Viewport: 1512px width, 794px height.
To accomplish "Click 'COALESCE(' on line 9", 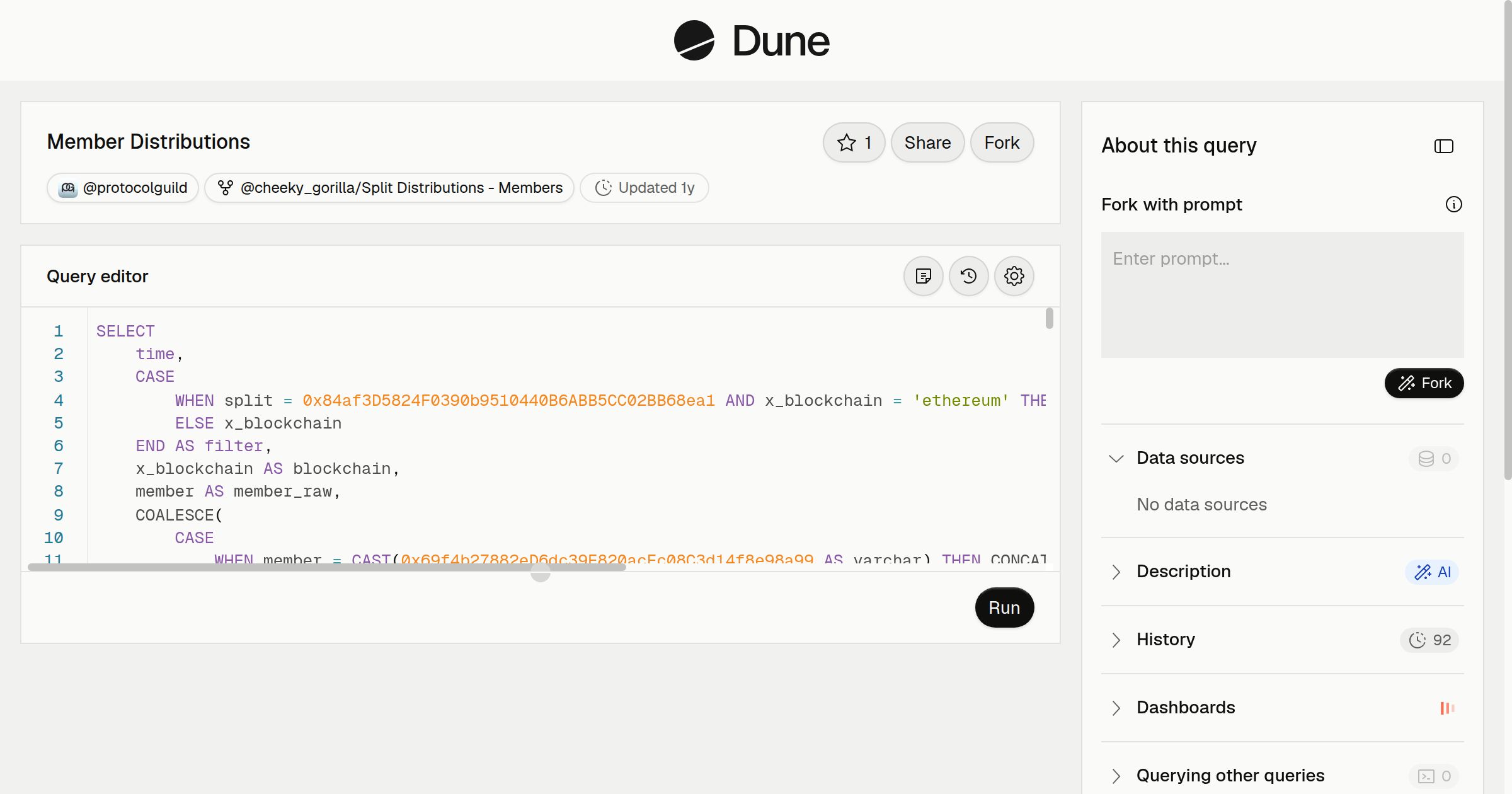I will coord(179,515).
